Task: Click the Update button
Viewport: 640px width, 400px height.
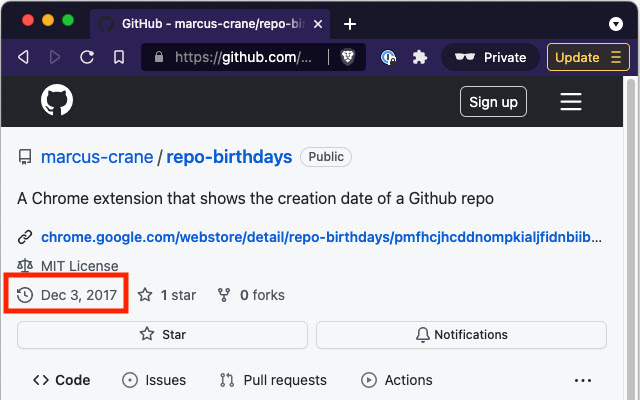Action: [x=588, y=57]
